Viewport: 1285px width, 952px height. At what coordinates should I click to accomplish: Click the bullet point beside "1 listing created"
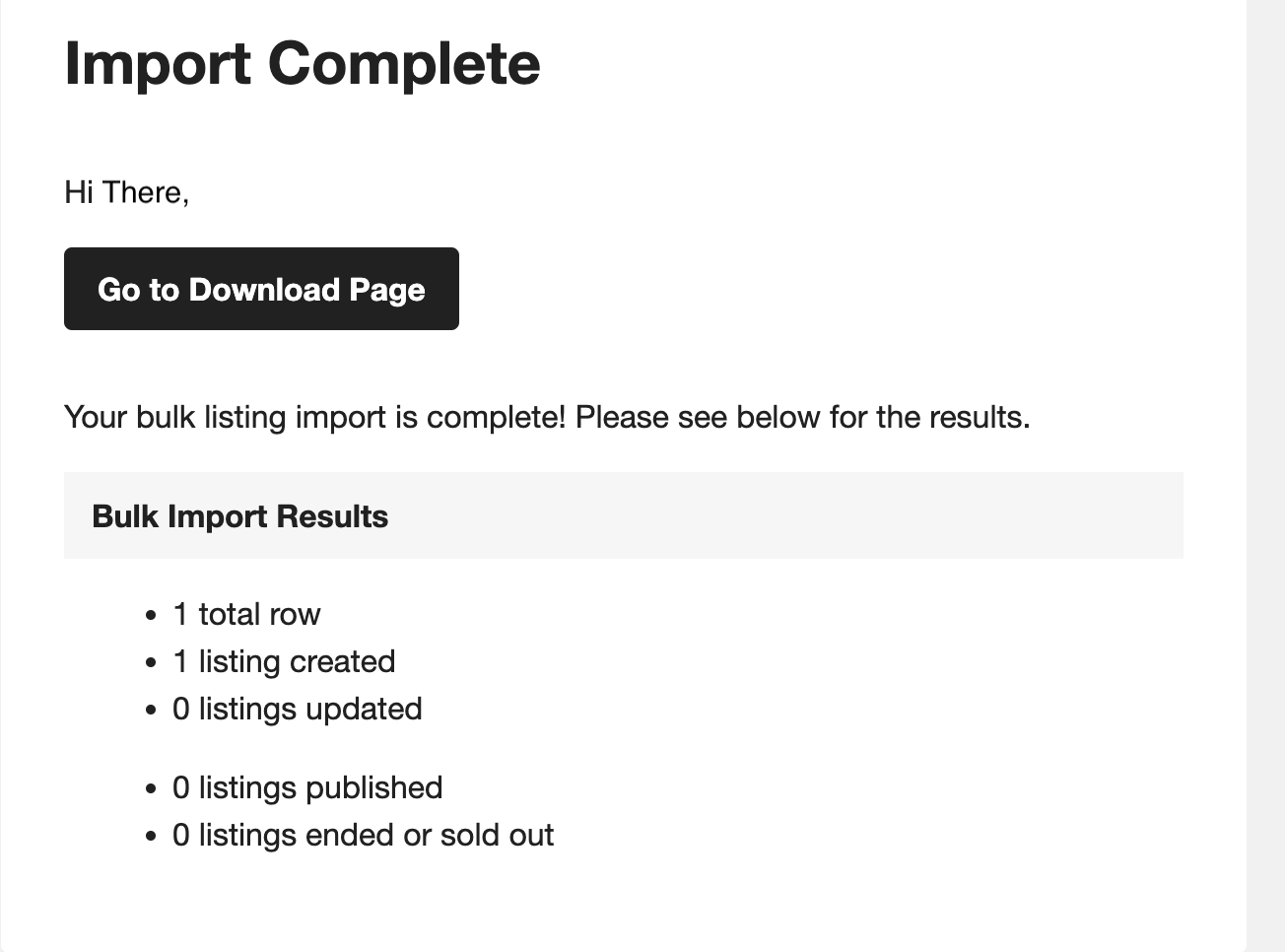pyautogui.click(x=151, y=662)
